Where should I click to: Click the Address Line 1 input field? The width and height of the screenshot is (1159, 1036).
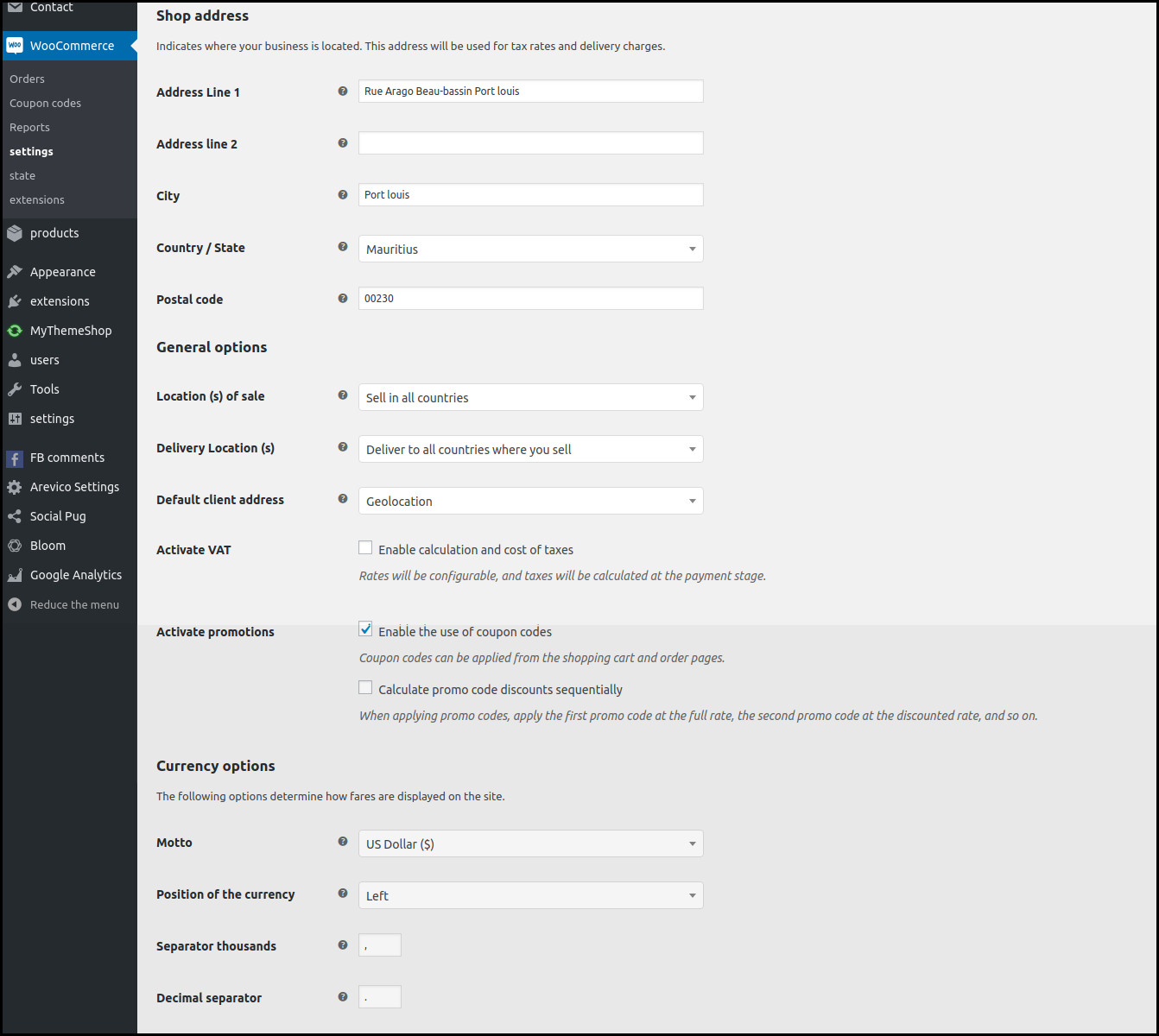click(531, 91)
